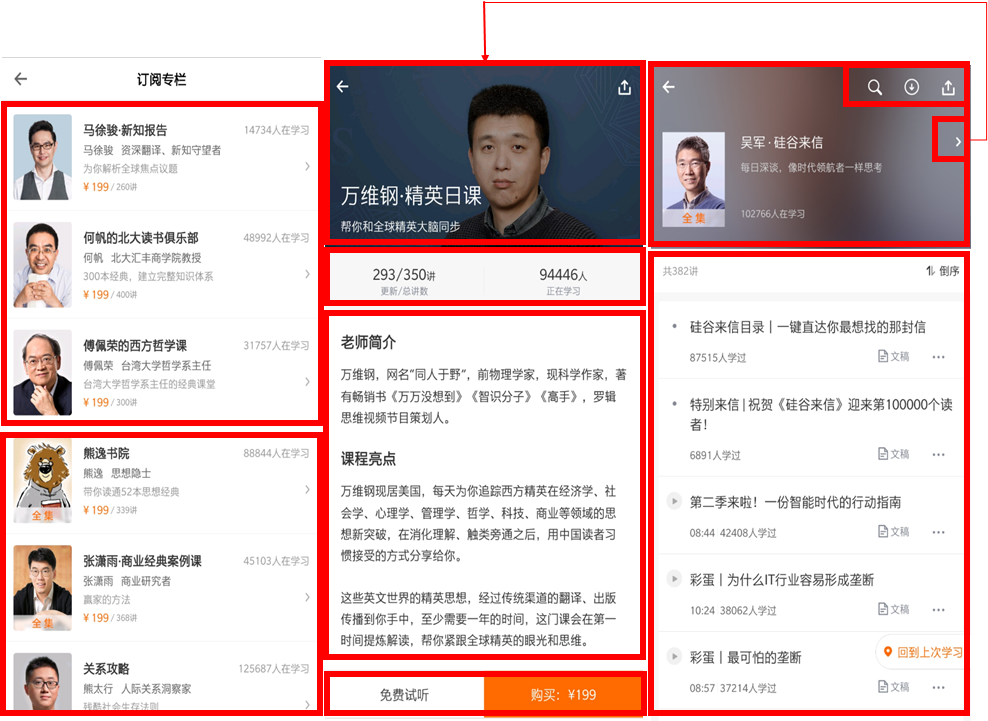988x721 pixels.
Task: Tap back arrow on 订阅专栏 screen
Action: (x=21, y=79)
